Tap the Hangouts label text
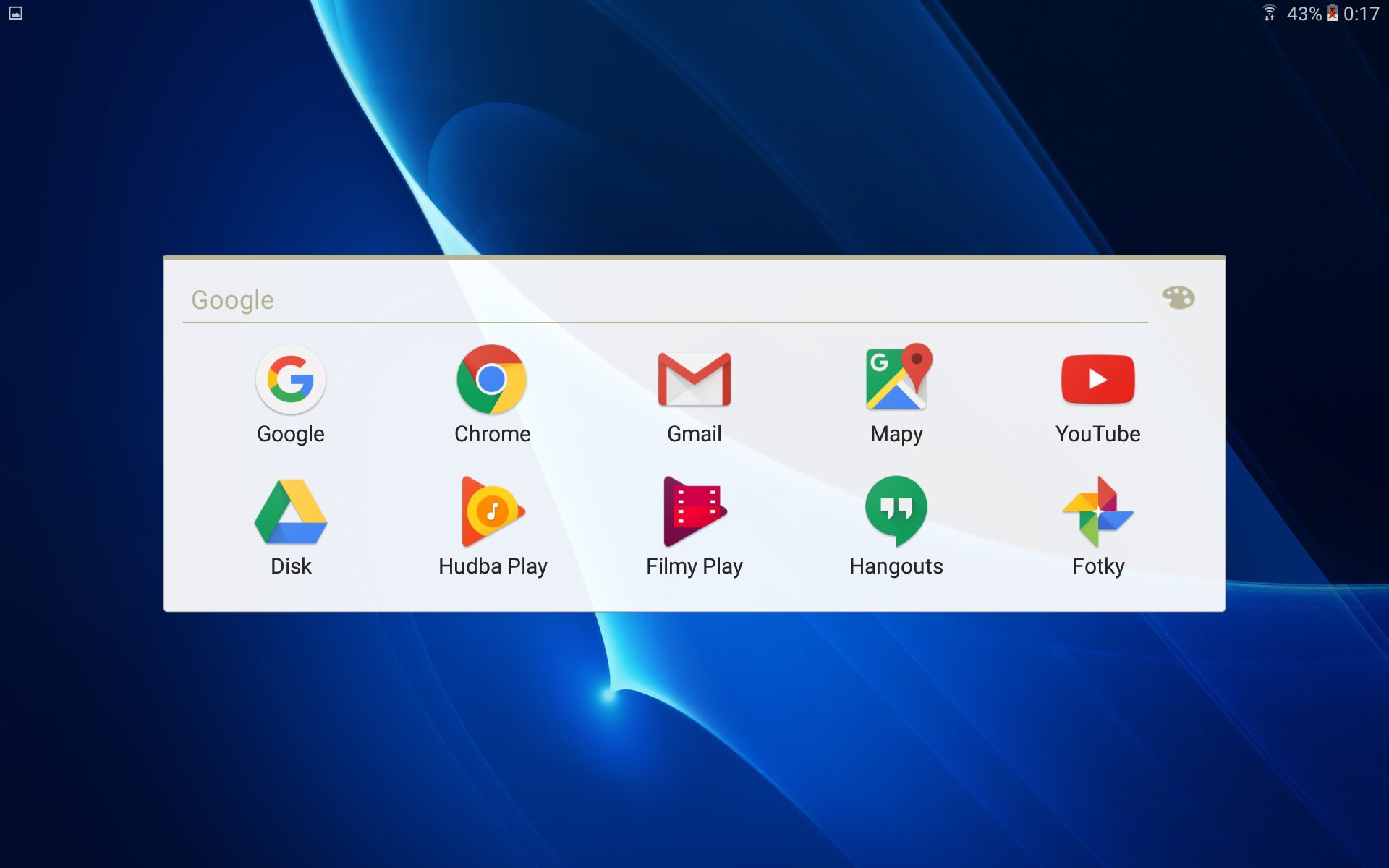This screenshot has height=868, width=1389. pos(896,566)
